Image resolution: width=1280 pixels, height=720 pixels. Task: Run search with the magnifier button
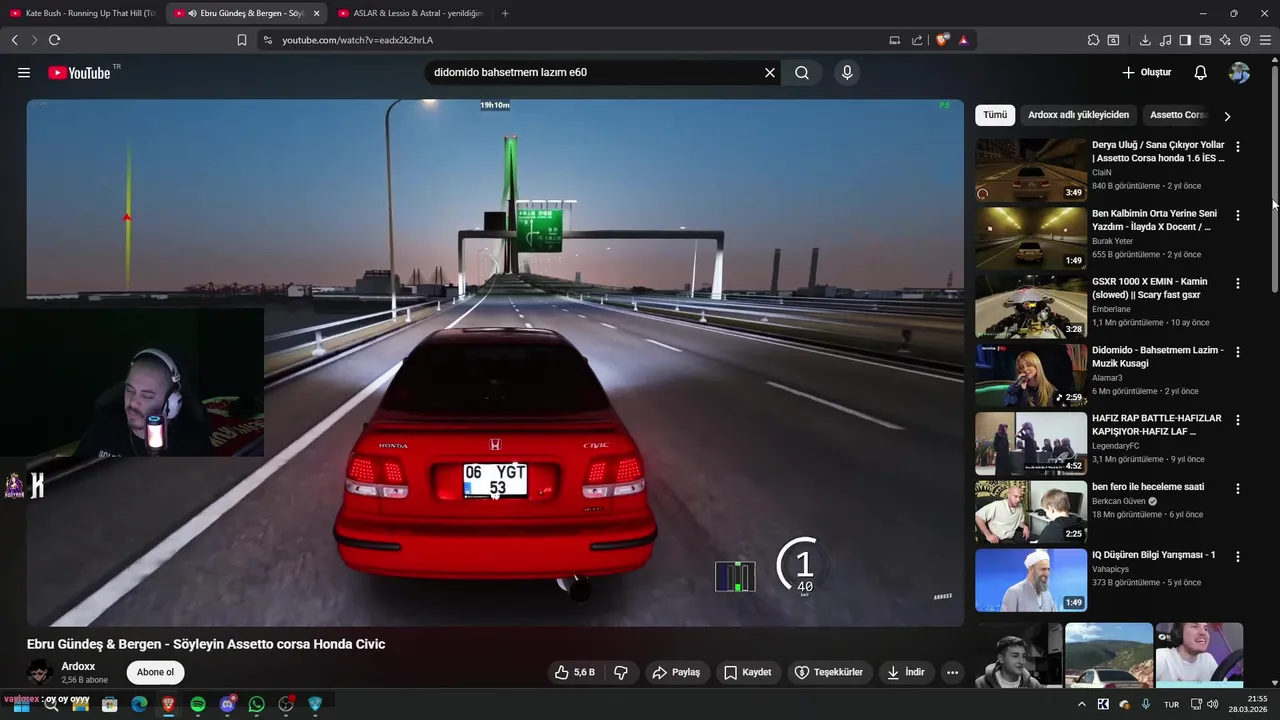(802, 73)
